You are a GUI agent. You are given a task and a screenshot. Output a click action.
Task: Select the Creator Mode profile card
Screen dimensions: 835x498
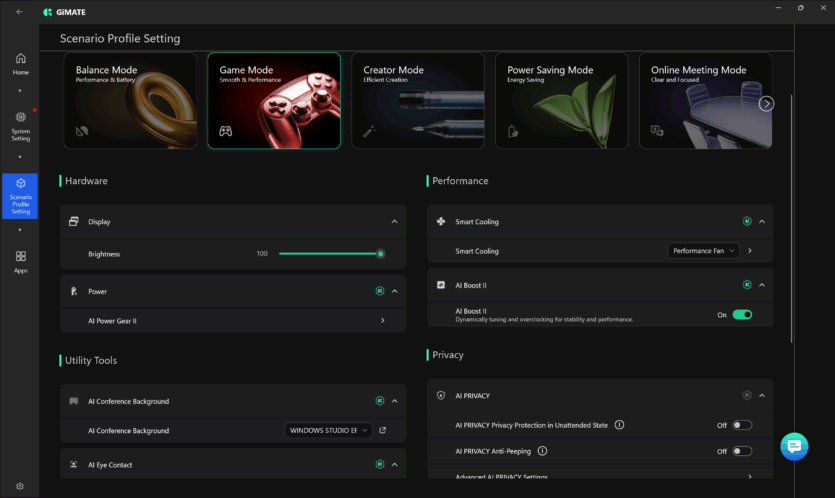(x=417, y=100)
